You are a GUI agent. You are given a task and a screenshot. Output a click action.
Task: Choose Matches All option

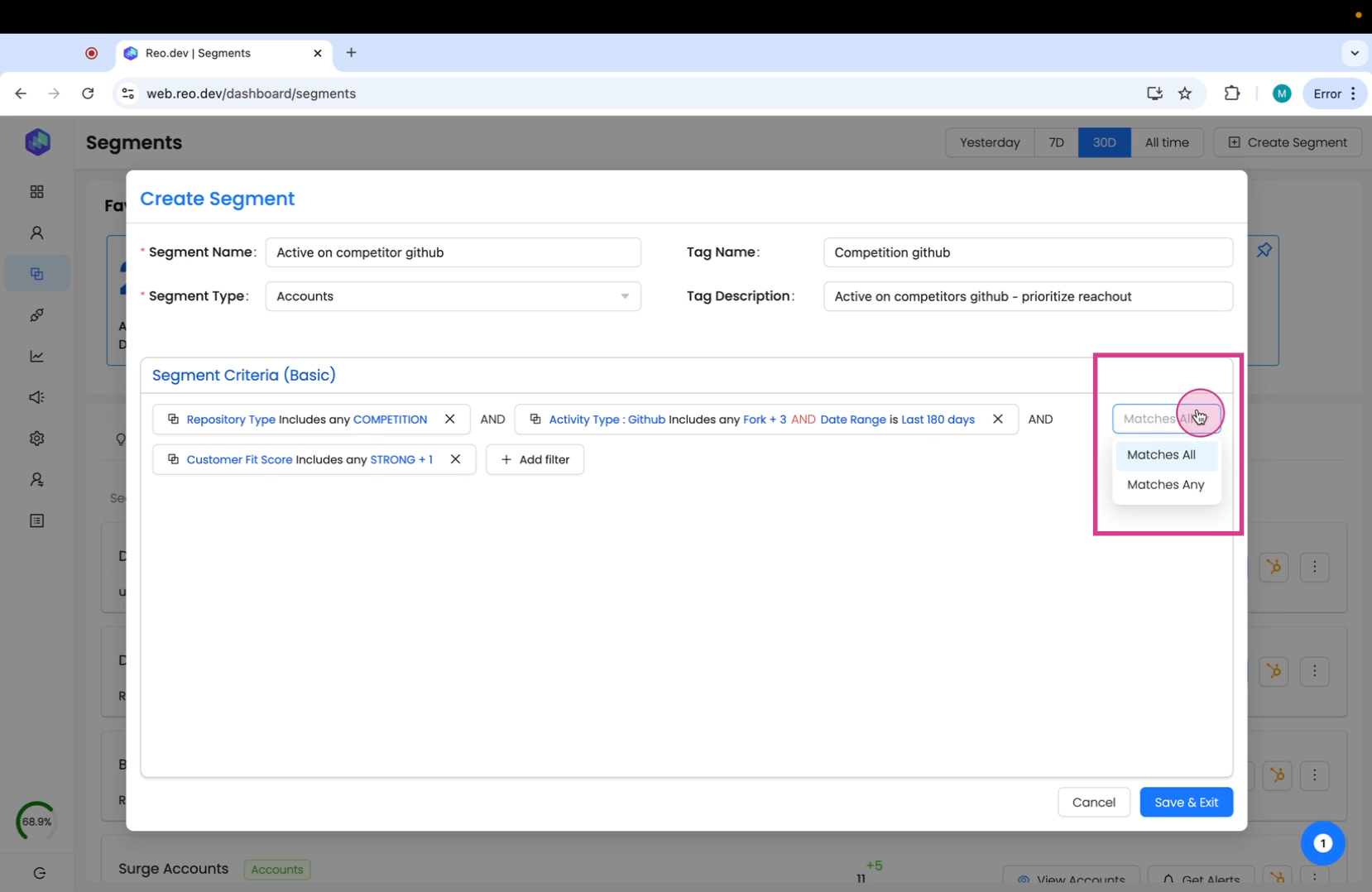pyautogui.click(x=1161, y=455)
